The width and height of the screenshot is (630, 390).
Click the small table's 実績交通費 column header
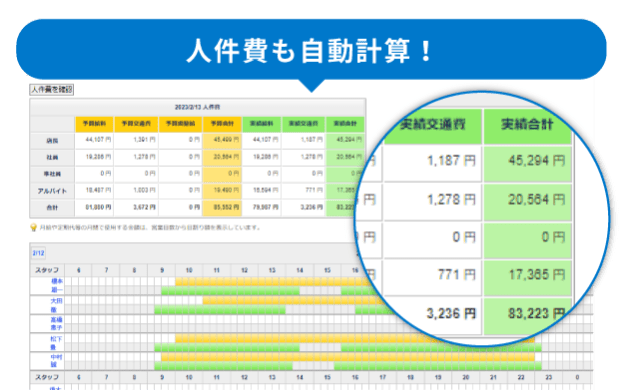[x=303, y=124]
